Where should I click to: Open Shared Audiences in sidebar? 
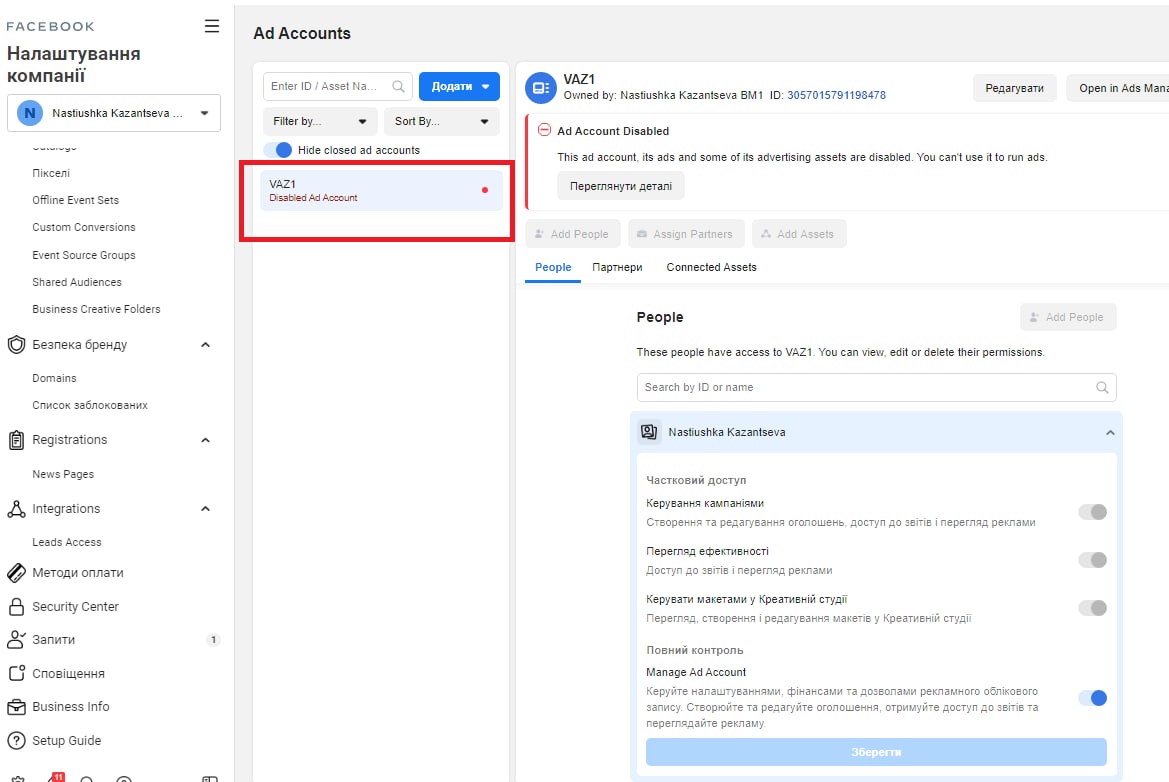coord(77,282)
